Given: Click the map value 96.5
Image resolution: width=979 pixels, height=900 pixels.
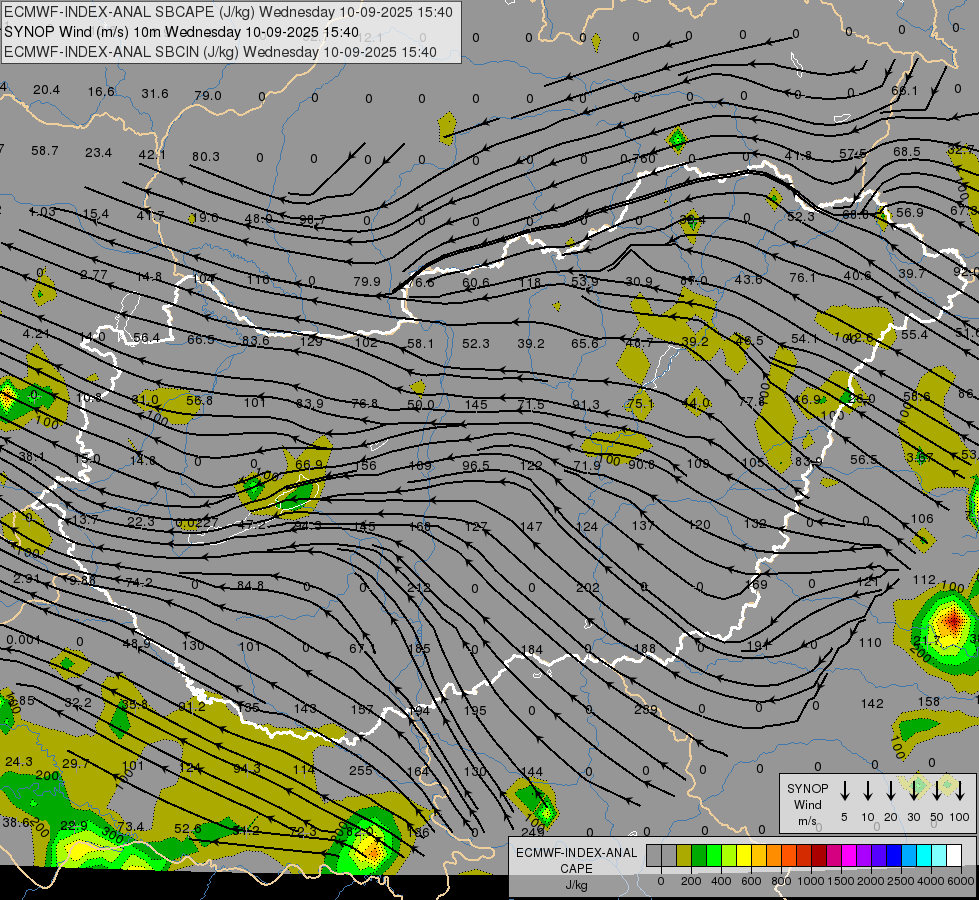Looking at the screenshot, I should pyautogui.click(x=476, y=466).
